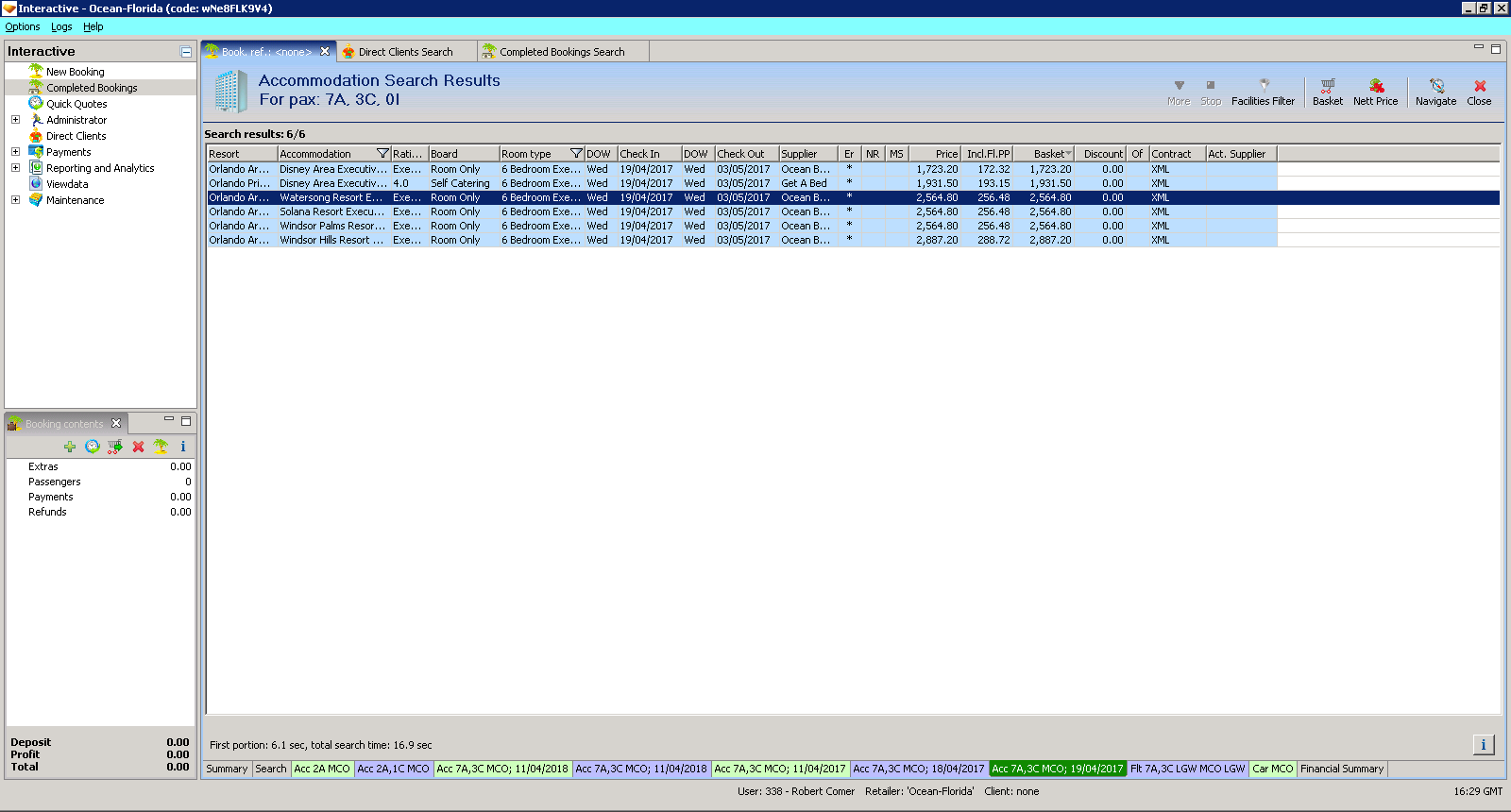Image resolution: width=1511 pixels, height=812 pixels.
Task: Switch to the Completed Bookings Search tab
Action: pos(562,52)
